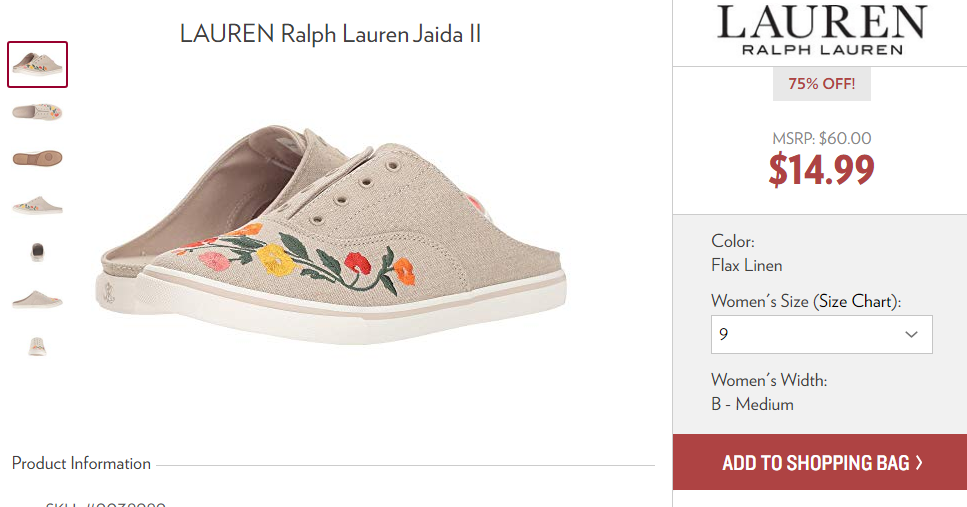
Task: Click the size dropdown chevron arrow
Action: pyautogui.click(x=911, y=334)
